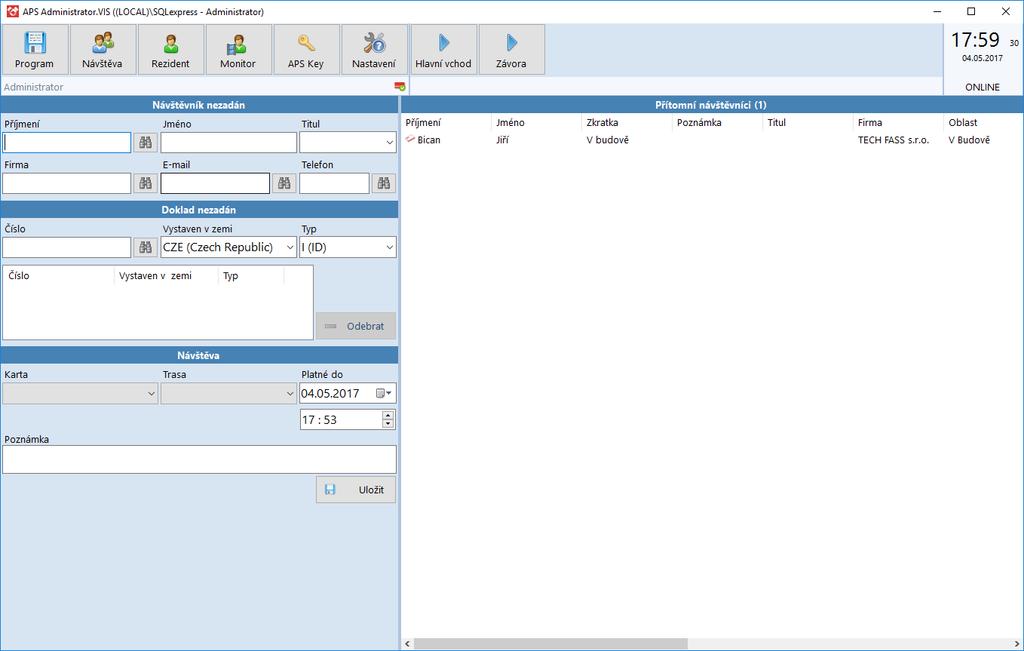The image size is (1024, 651).
Task: Click the ONLINE status label
Action: [x=982, y=87]
